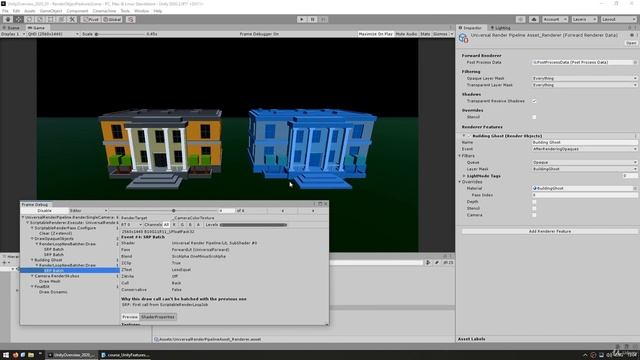This screenshot has height=360, width=640.
Task: Open the Component menu
Action: coord(77,11)
